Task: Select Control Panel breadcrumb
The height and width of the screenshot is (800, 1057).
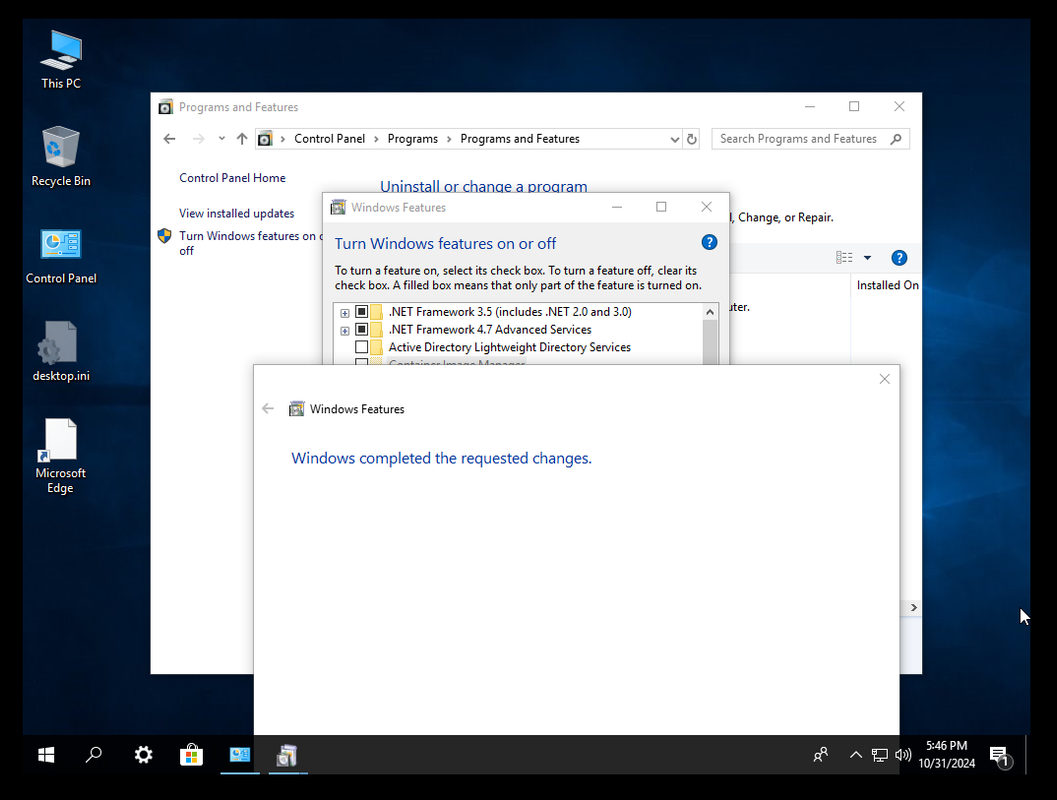Action: pyautogui.click(x=330, y=139)
